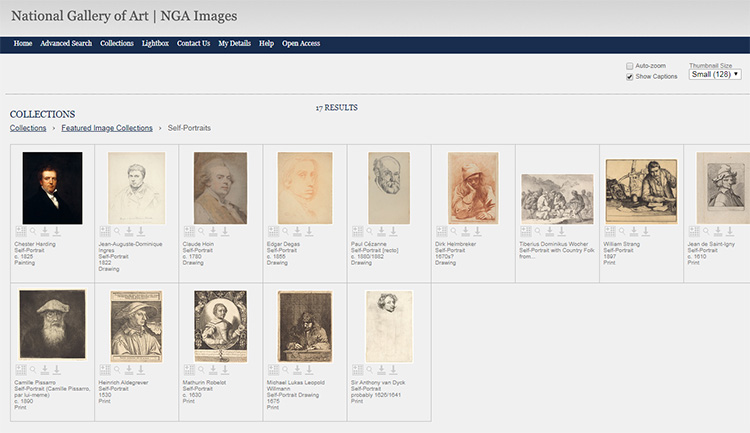Screen dimensions: 750x433
Task: Click magnifier icon under Claude Hoin
Action: coord(201,232)
